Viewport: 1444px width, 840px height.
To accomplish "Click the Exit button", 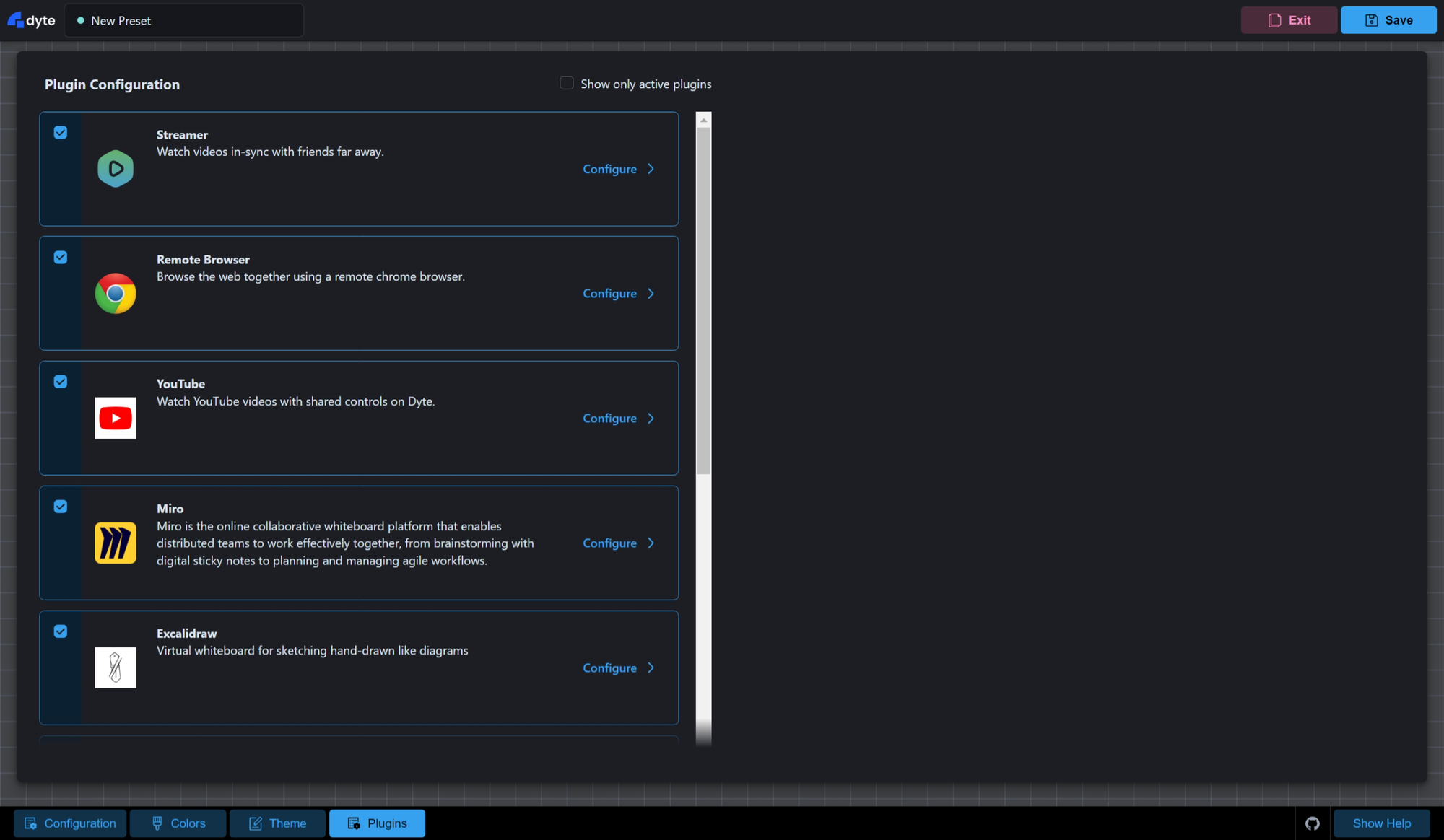I will (x=1289, y=20).
